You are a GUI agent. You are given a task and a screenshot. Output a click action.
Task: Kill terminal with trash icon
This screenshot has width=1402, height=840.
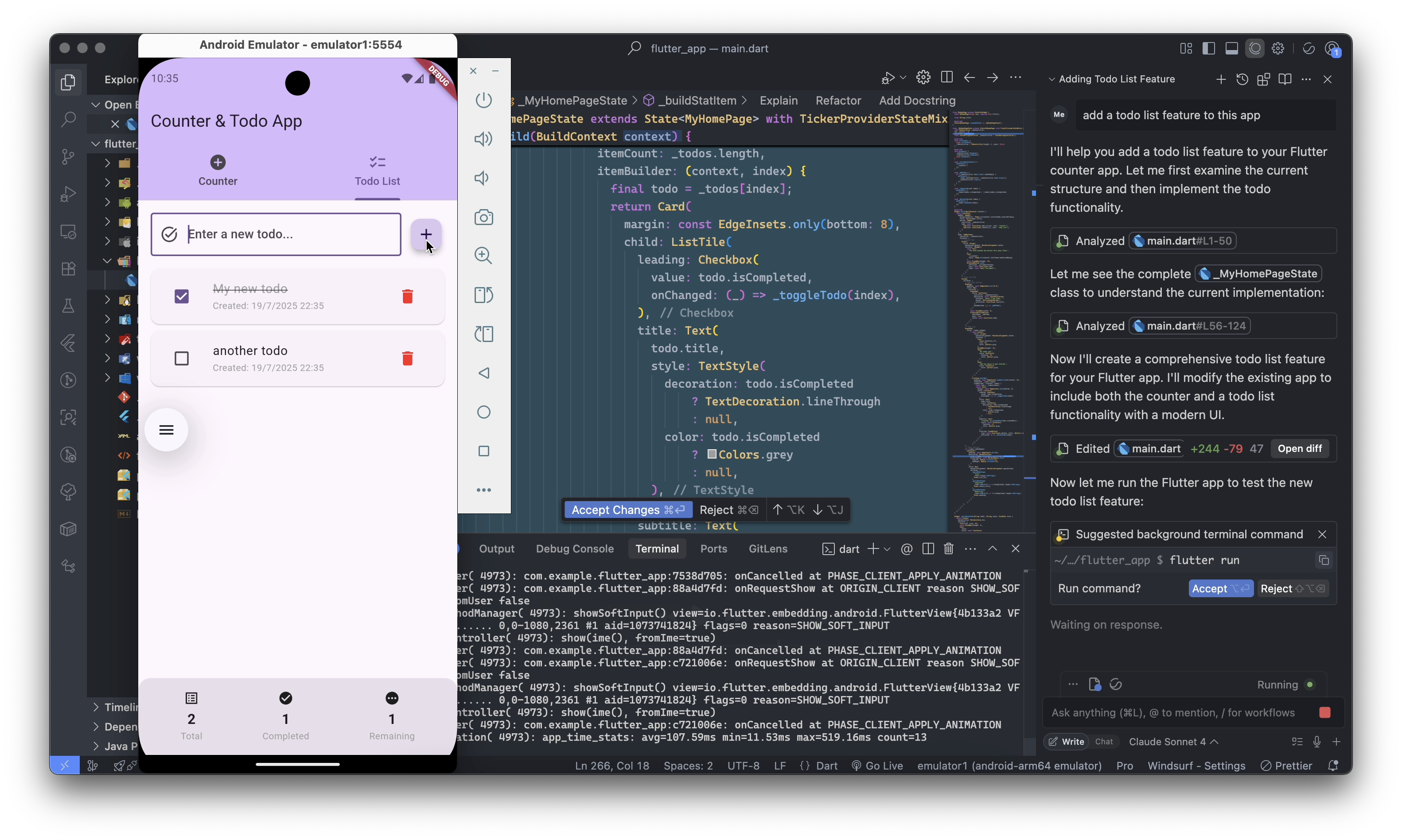point(948,548)
